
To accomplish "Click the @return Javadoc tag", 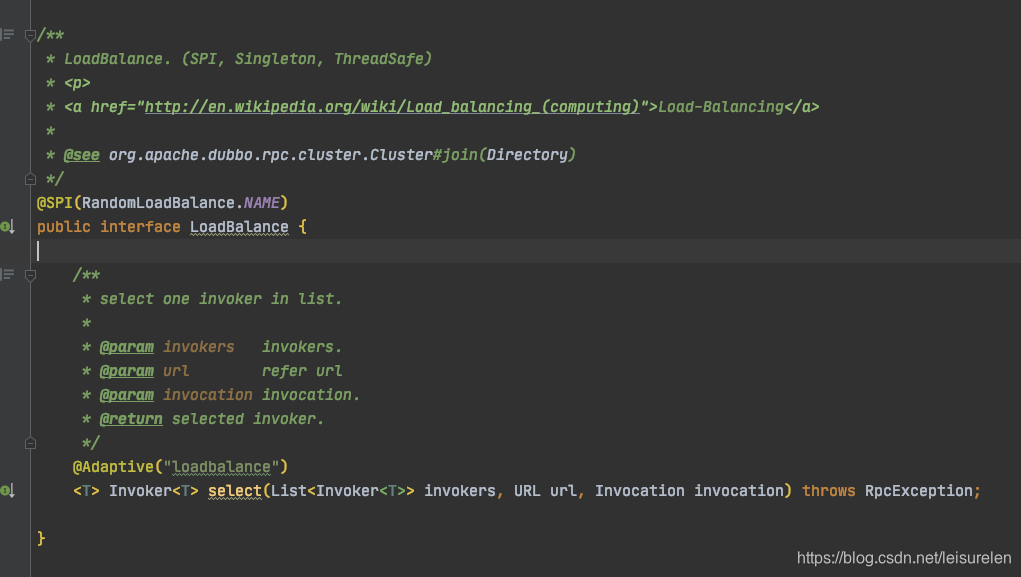I will pos(131,419).
